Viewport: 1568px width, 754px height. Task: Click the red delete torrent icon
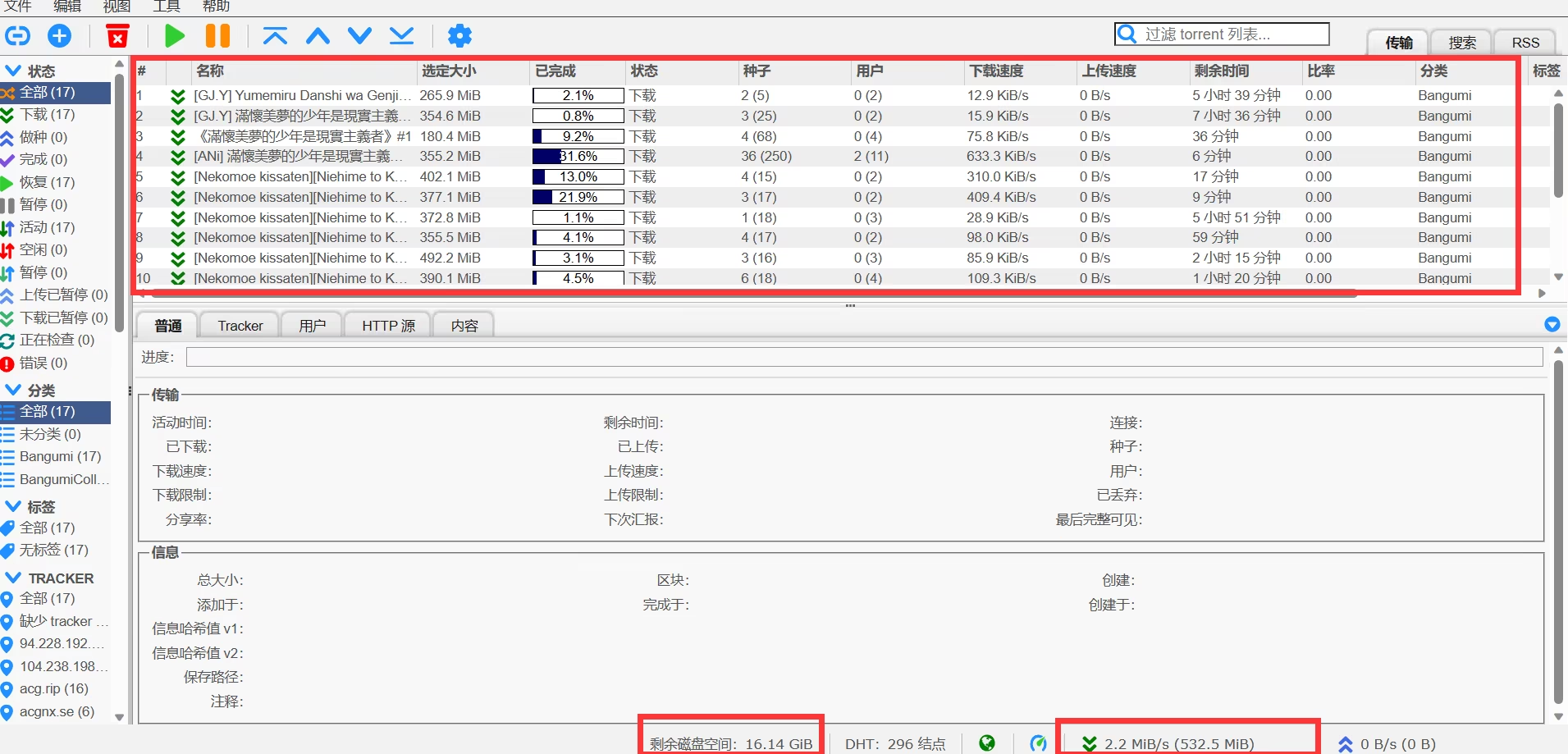[118, 36]
